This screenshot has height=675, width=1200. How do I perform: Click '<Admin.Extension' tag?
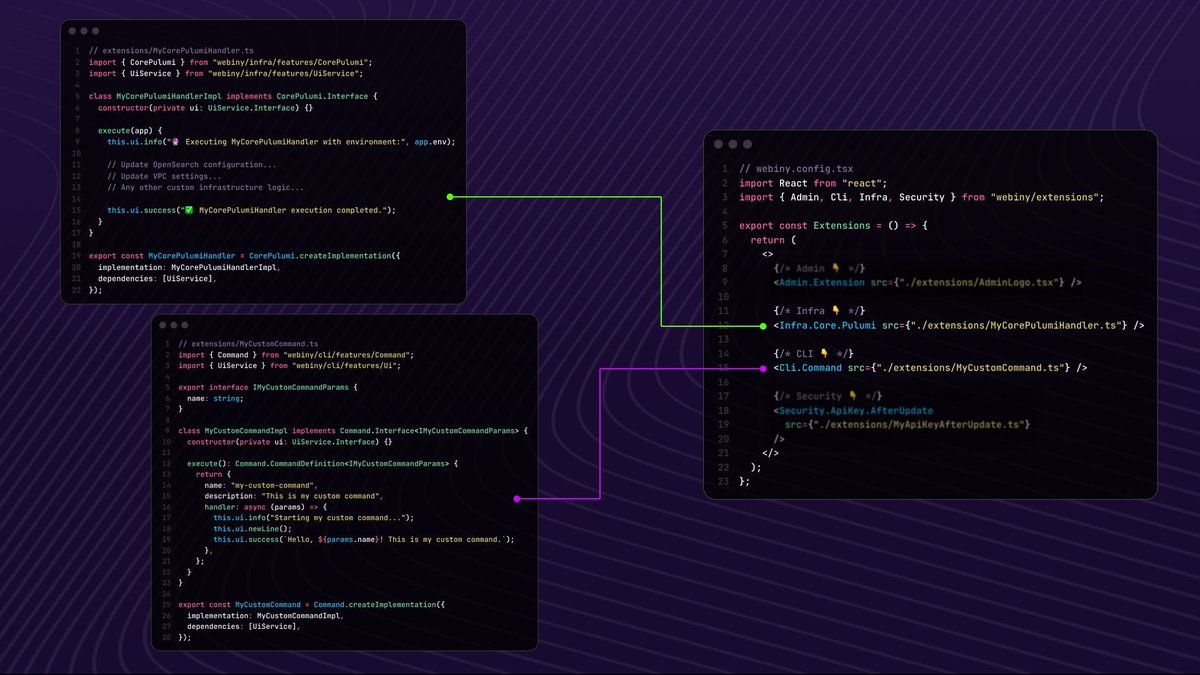tap(820, 283)
